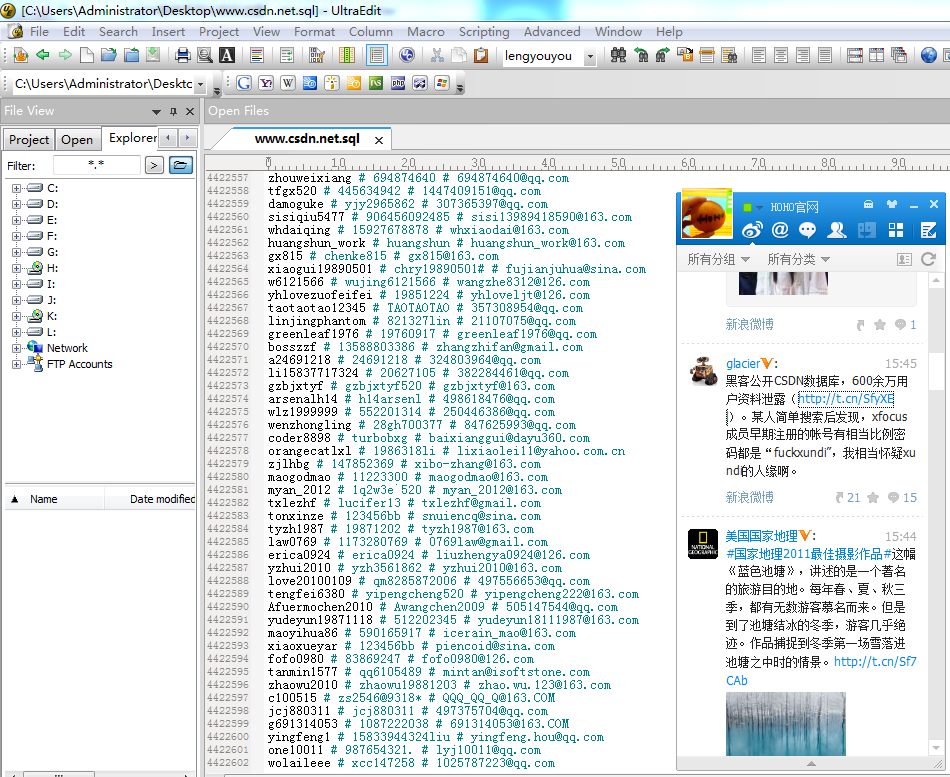Switch to the Open tab in File View

[x=77, y=139]
